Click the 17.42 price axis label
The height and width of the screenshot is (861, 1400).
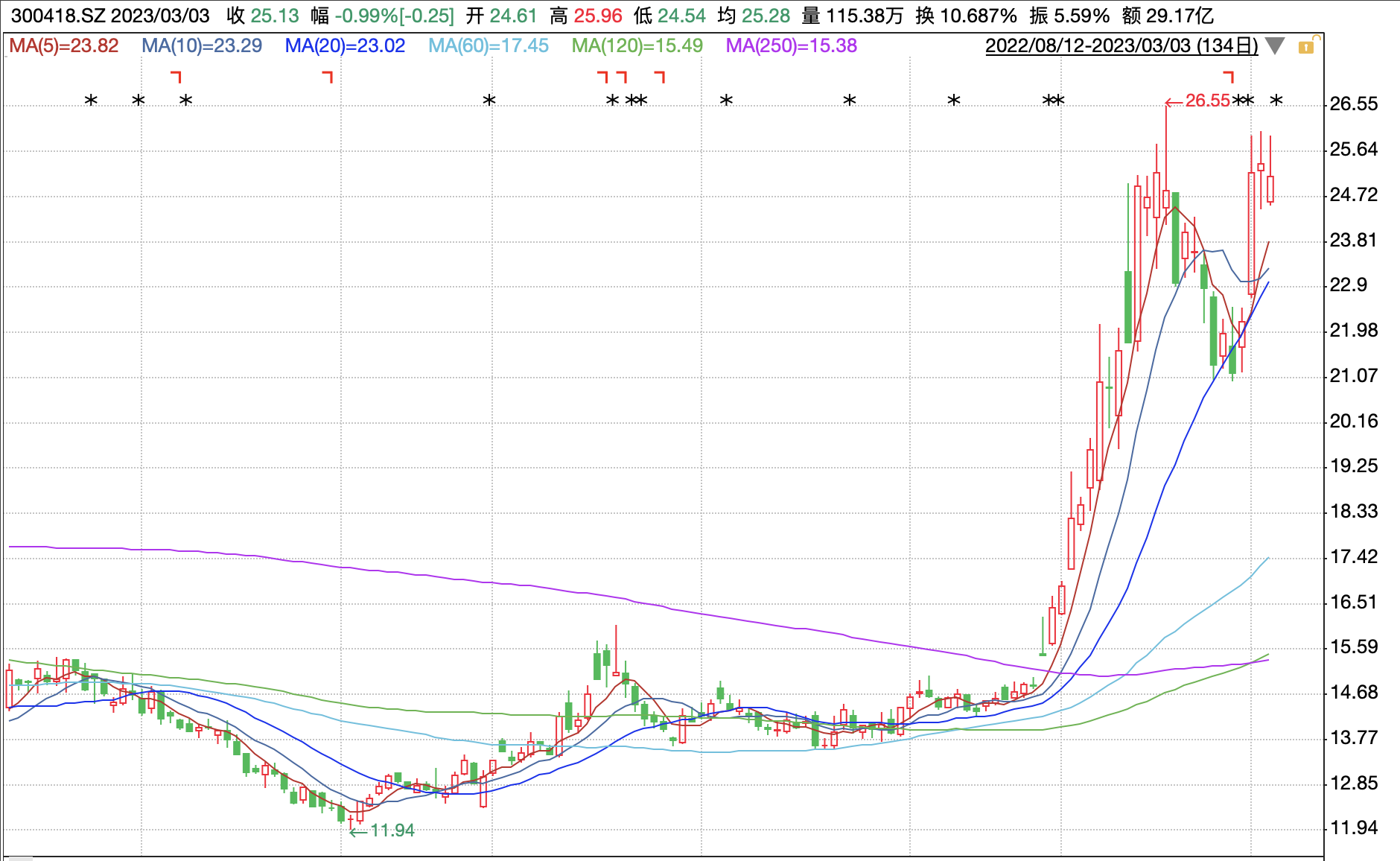coord(1354,557)
